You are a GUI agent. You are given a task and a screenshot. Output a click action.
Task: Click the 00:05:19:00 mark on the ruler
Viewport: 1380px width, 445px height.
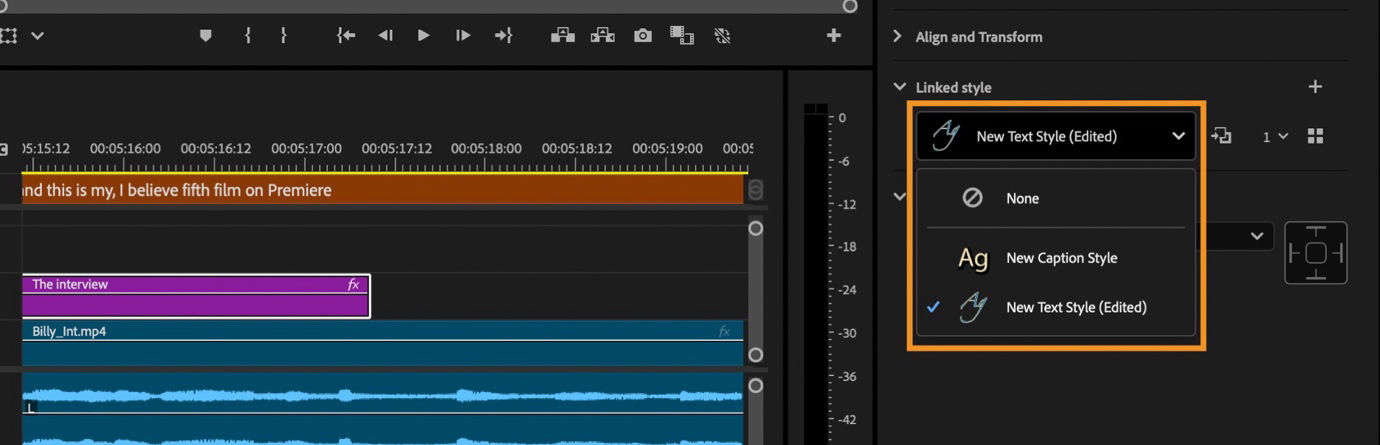[x=667, y=148]
